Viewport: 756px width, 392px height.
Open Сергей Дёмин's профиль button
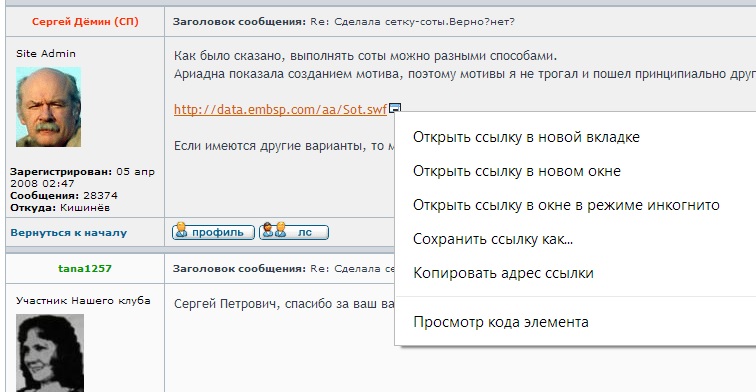(x=213, y=232)
